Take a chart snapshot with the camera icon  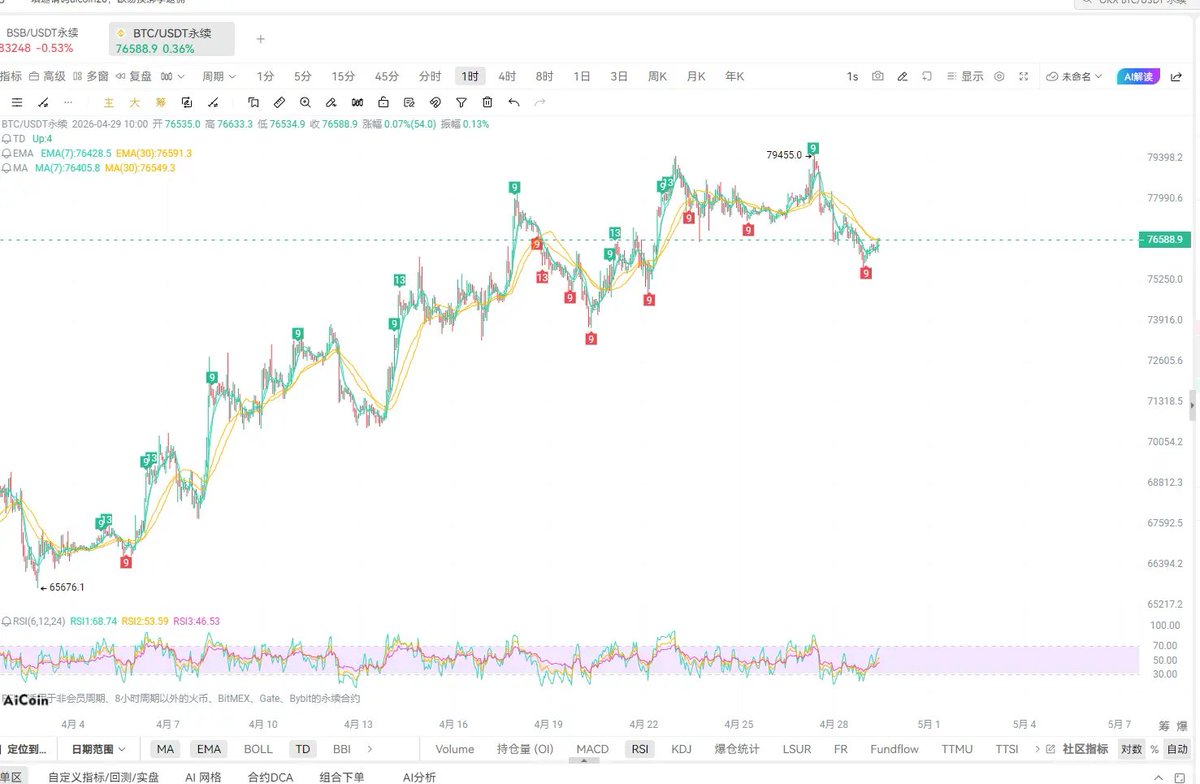876,77
